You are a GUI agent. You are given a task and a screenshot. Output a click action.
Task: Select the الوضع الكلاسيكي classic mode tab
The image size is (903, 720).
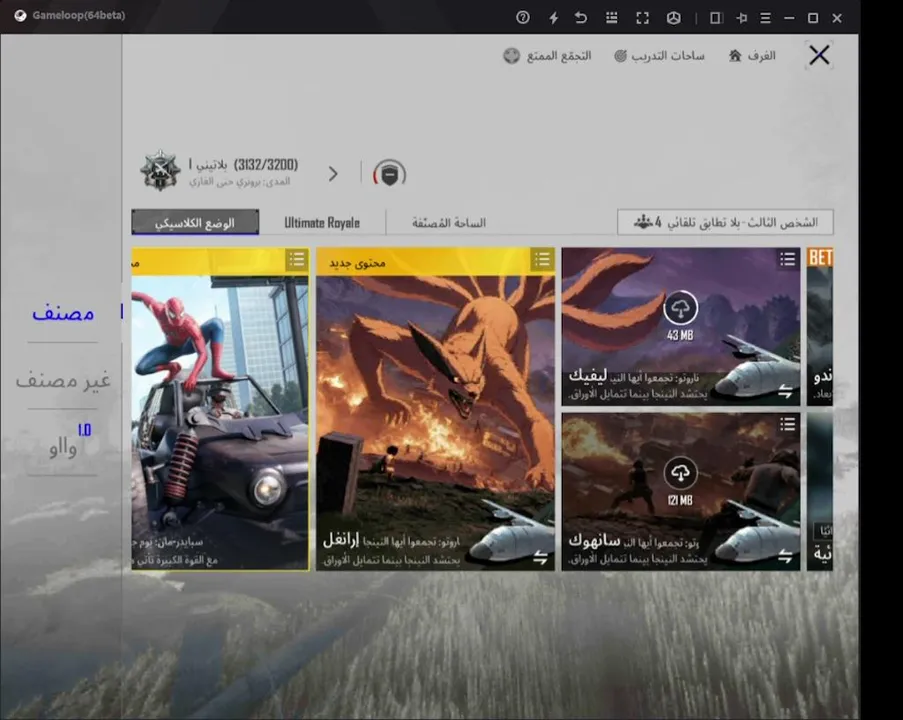(195, 222)
